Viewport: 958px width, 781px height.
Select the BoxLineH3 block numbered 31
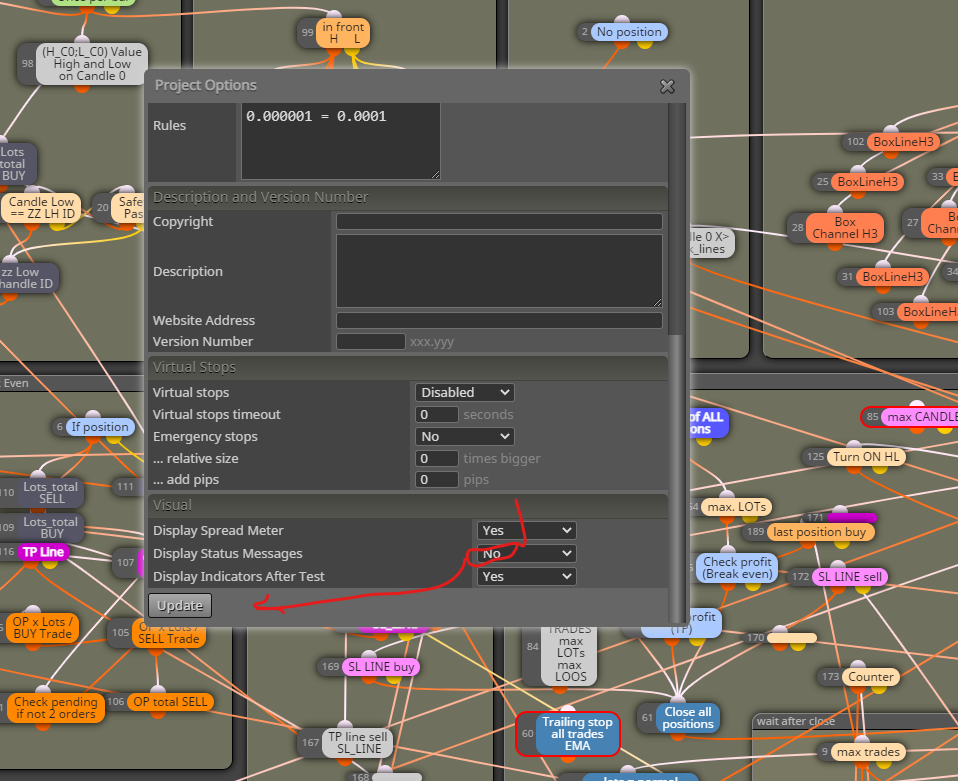[x=893, y=277]
